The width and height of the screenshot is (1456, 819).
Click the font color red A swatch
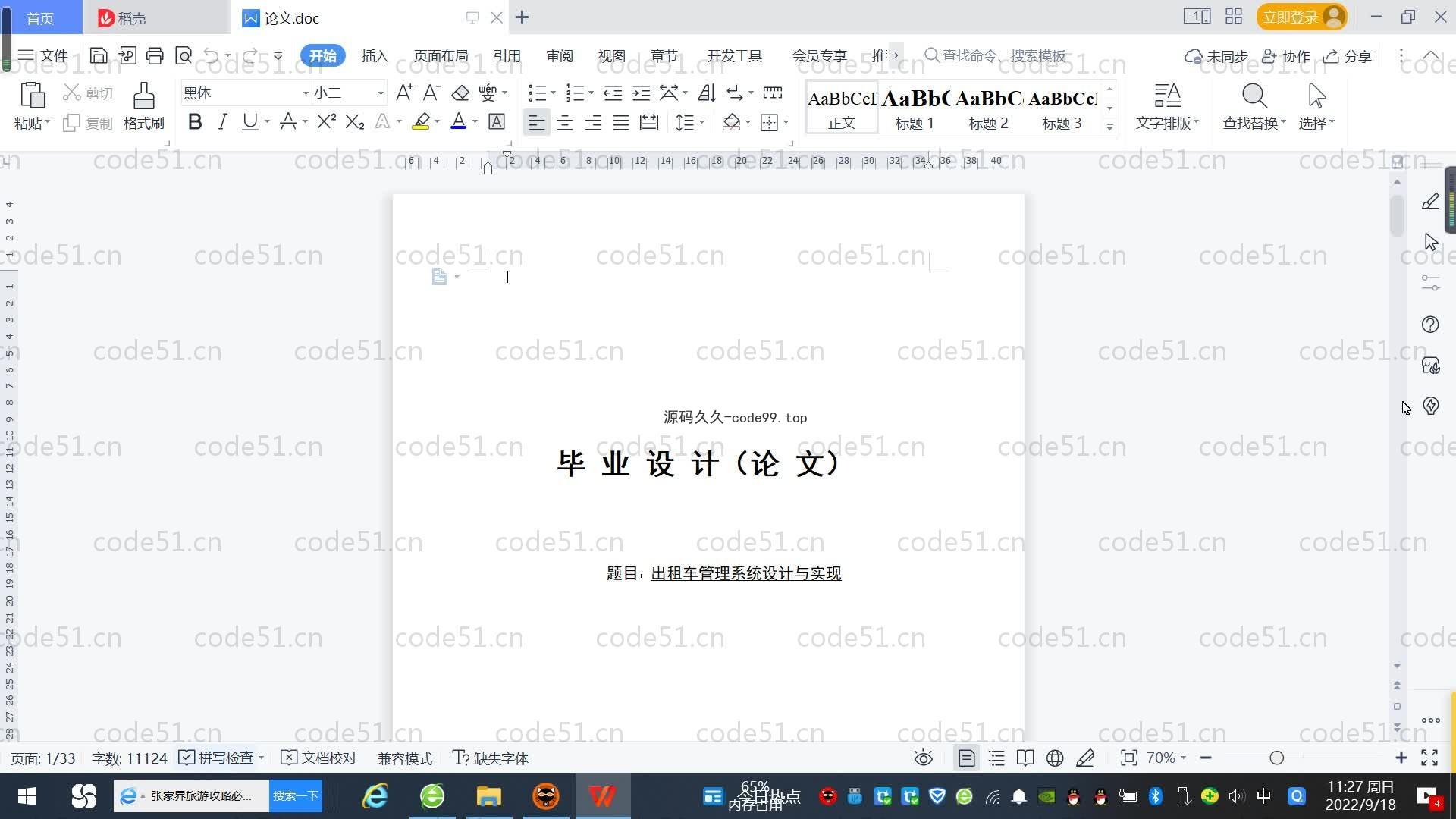point(458,121)
